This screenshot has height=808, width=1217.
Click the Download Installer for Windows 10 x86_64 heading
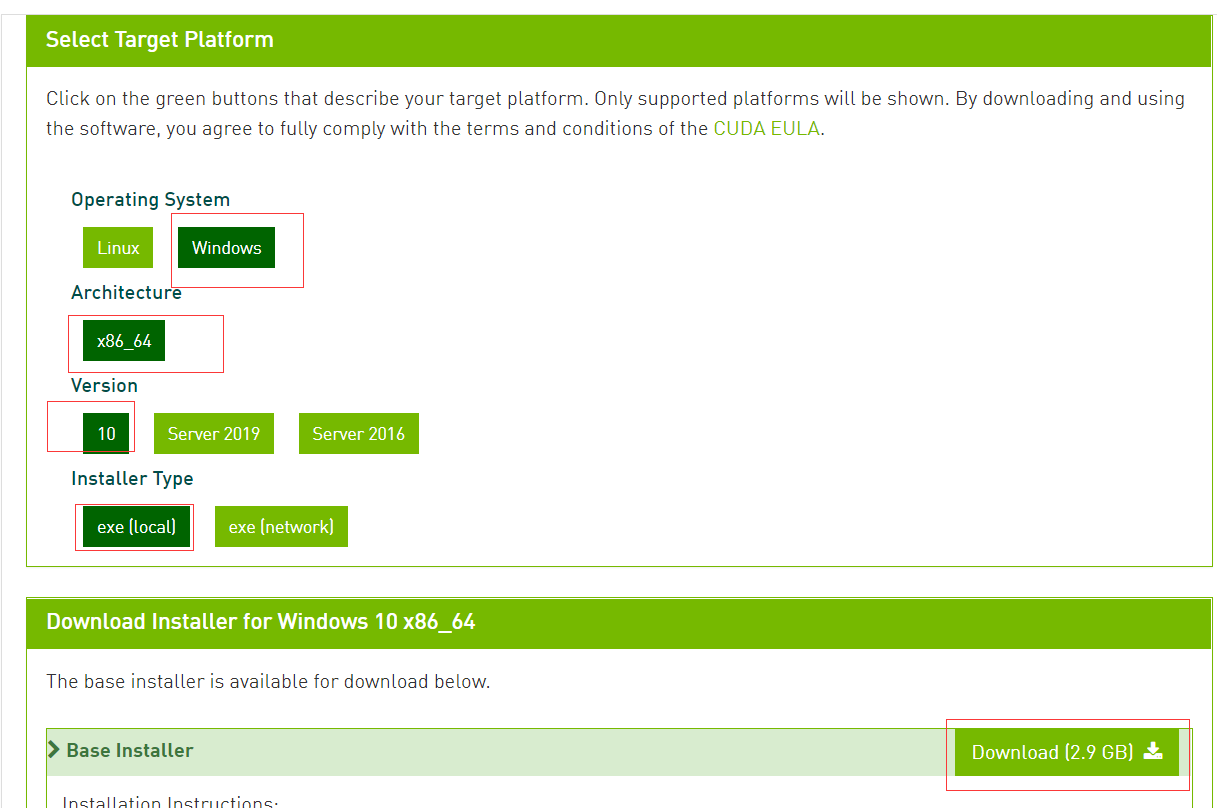tap(261, 622)
